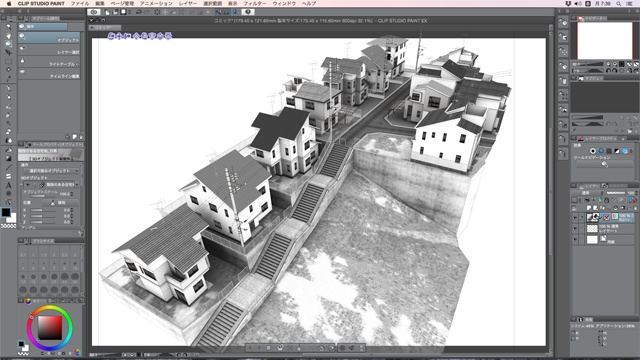Click the layer opacity slider
The height and width of the screenshot is (360, 640).
(x=616, y=193)
